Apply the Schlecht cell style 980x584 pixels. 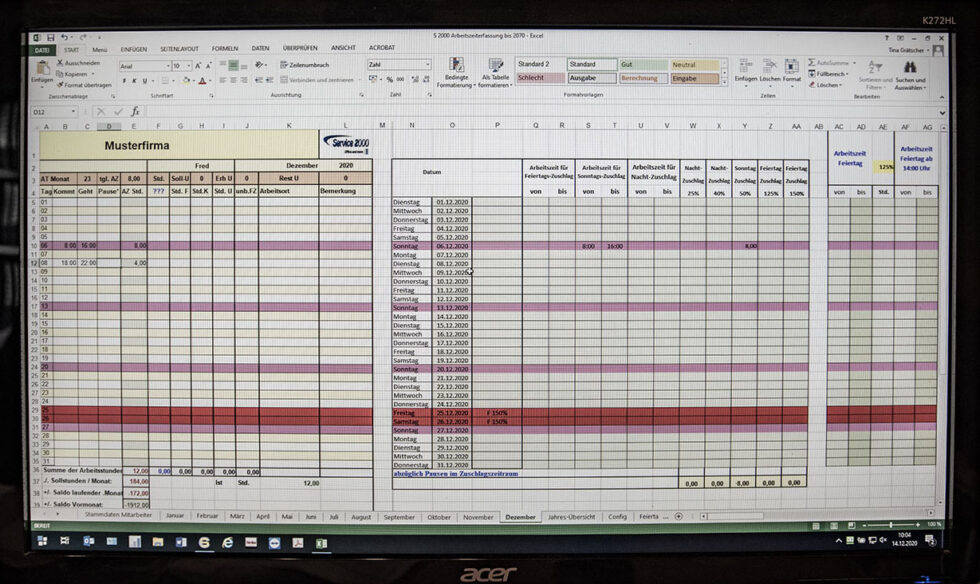(x=539, y=78)
